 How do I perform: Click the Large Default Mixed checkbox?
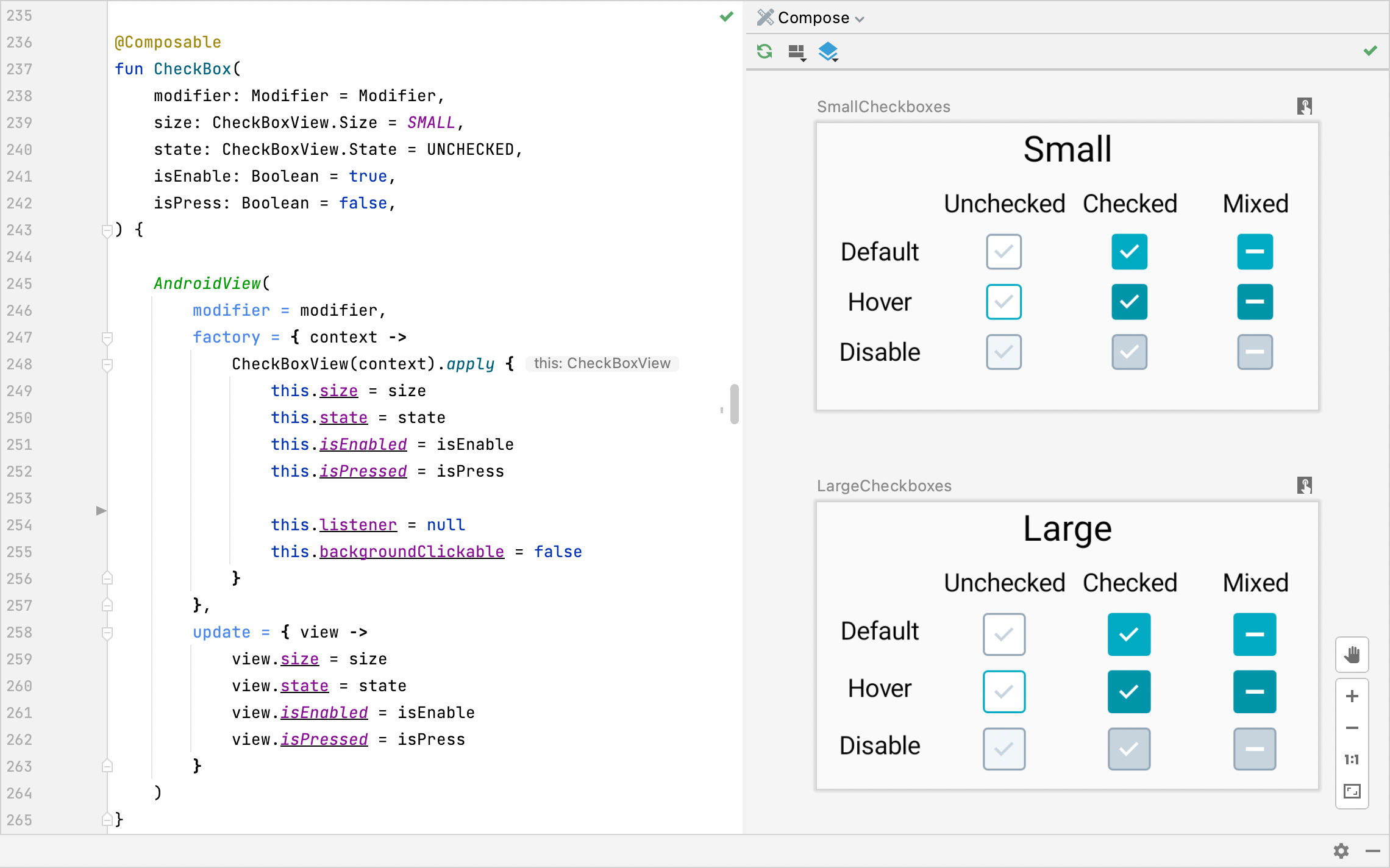tap(1254, 635)
